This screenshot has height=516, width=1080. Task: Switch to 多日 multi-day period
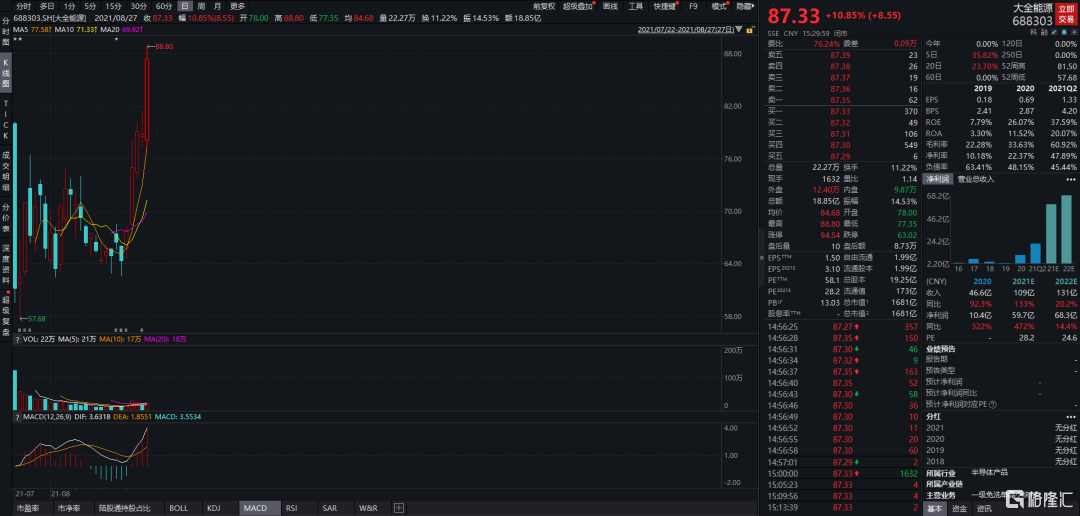47,6
